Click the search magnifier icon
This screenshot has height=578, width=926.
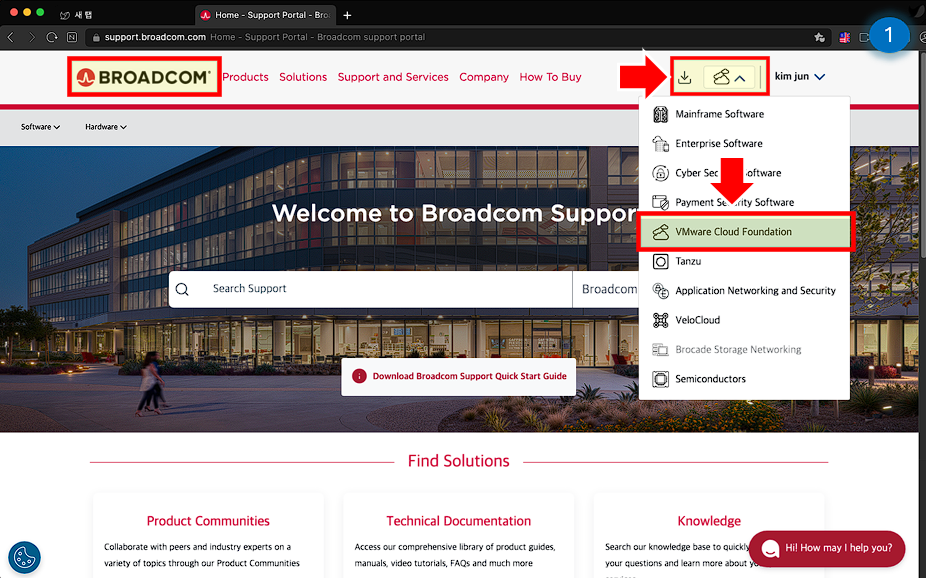[x=182, y=289]
